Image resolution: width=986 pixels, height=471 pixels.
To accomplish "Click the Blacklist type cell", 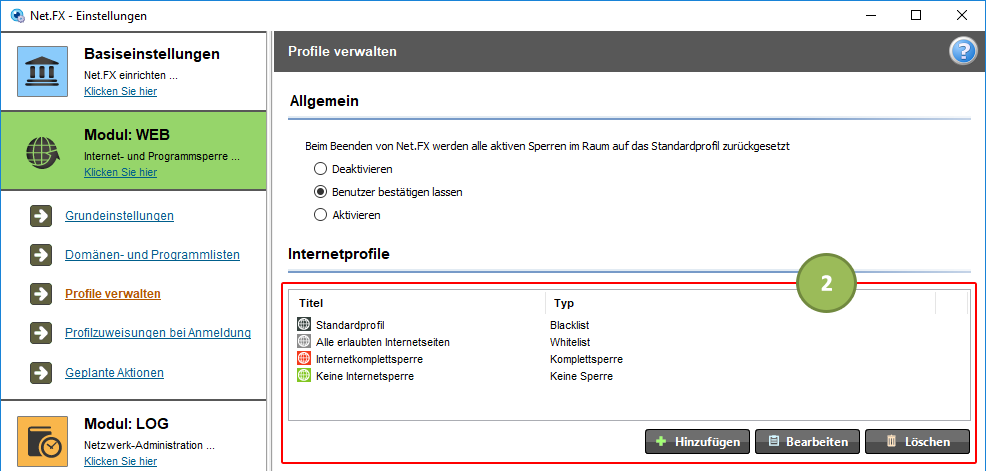I will coord(569,325).
